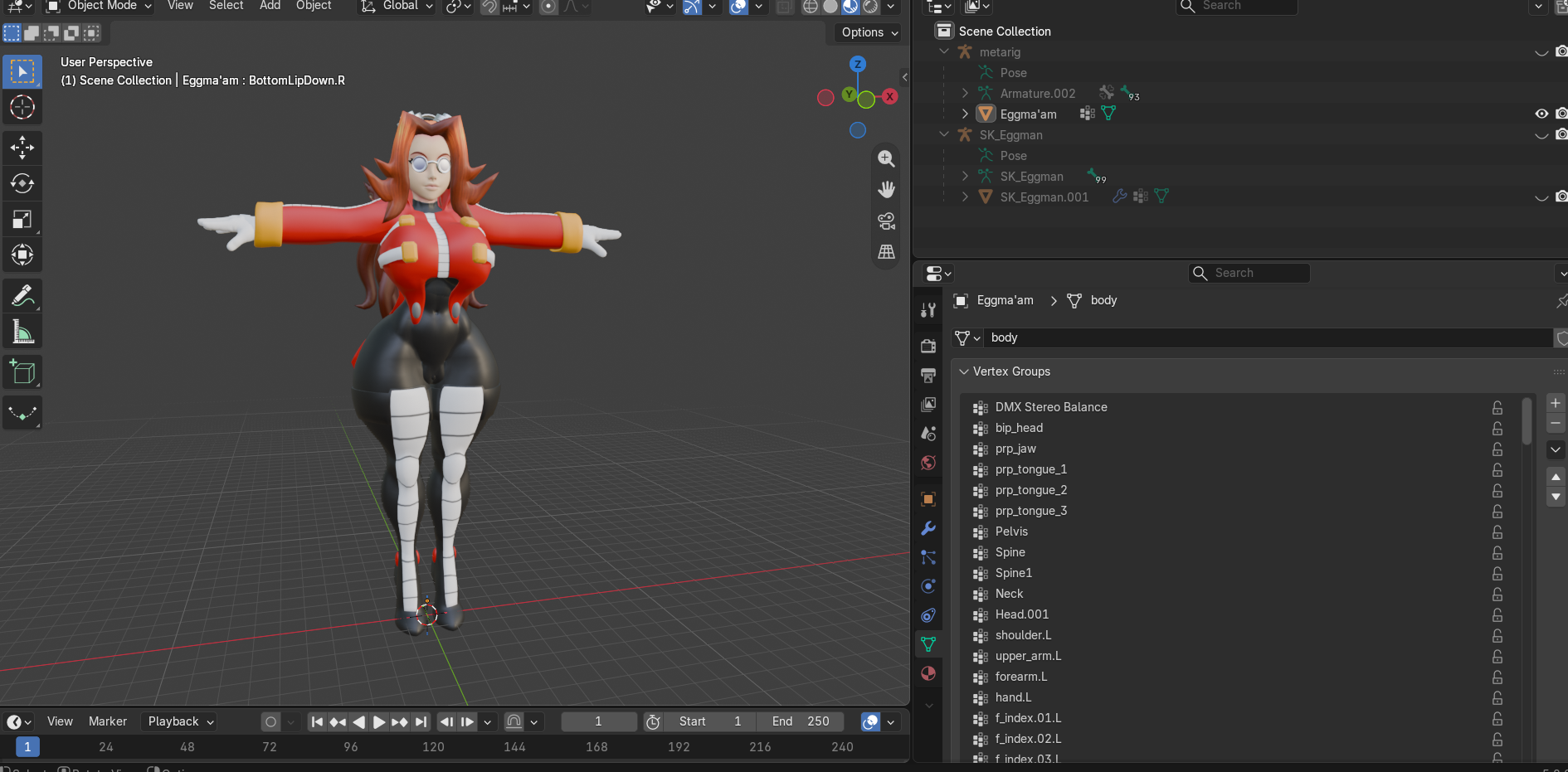The image size is (1568, 772).
Task: Click the Start frame field
Action: (709, 722)
